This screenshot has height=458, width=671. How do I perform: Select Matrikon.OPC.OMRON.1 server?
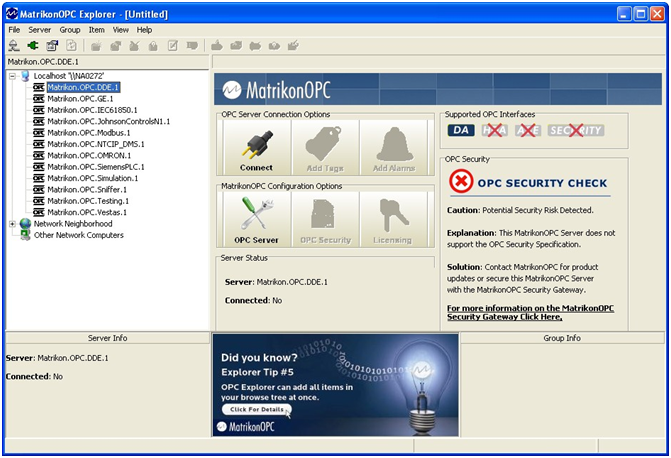[x=89, y=155]
